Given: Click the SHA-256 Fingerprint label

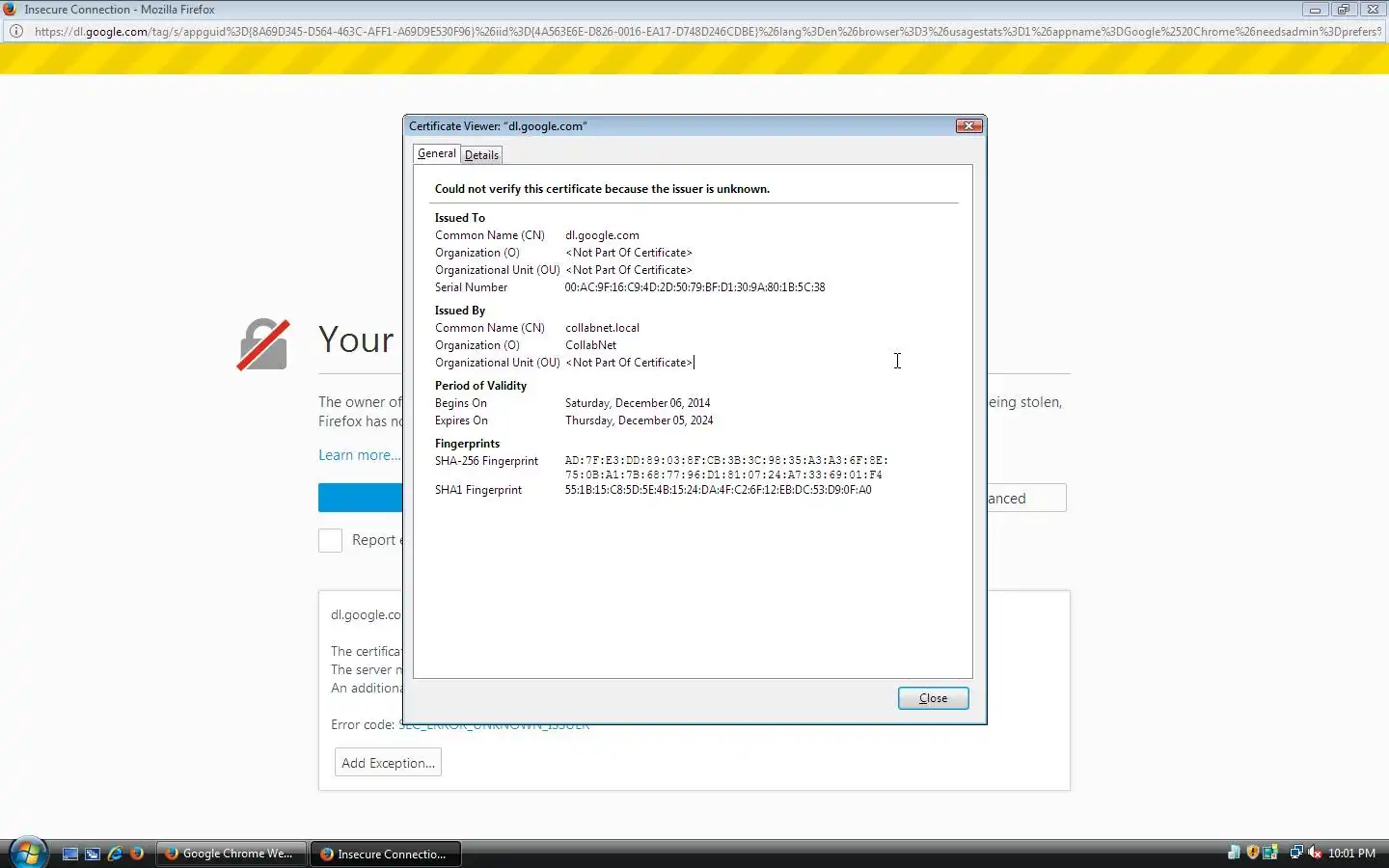Looking at the screenshot, I should click(486, 461).
